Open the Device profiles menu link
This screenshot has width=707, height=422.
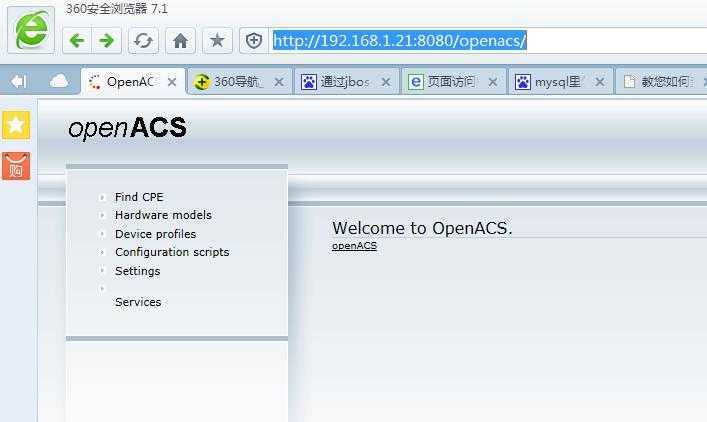coord(156,234)
